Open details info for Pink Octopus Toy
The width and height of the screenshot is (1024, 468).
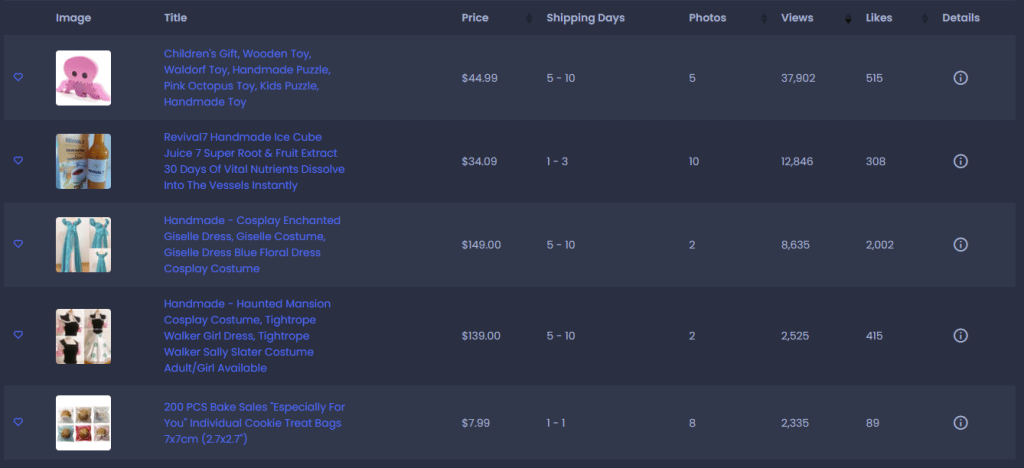coord(960,78)
